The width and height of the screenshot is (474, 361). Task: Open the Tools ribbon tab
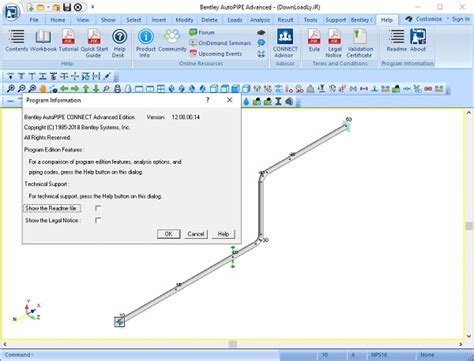310,20
